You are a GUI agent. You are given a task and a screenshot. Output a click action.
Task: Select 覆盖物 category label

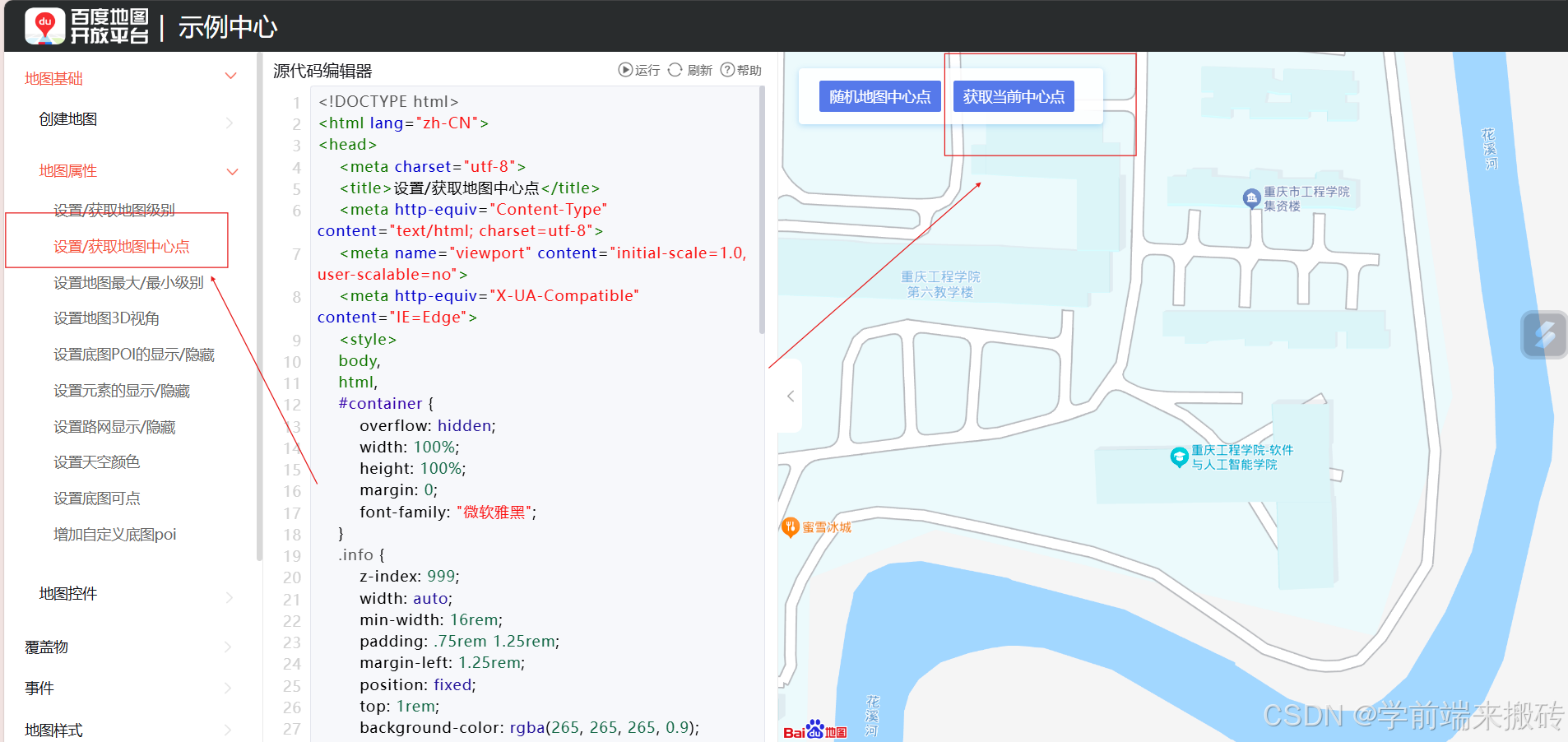coord(46,647)
